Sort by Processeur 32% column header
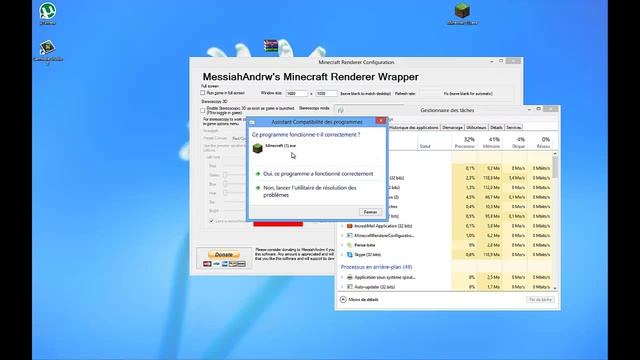Image resolution: width=640 pixels, height=360 pixels. click(464, 142)
